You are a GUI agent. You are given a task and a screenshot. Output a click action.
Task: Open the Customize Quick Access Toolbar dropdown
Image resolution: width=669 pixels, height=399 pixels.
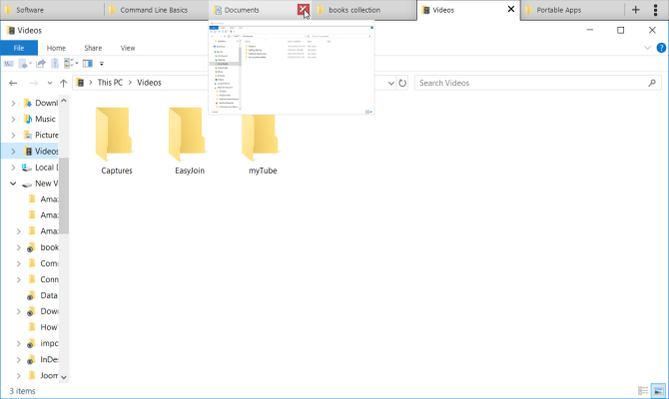pyautogui.click(x=102, y=64)
